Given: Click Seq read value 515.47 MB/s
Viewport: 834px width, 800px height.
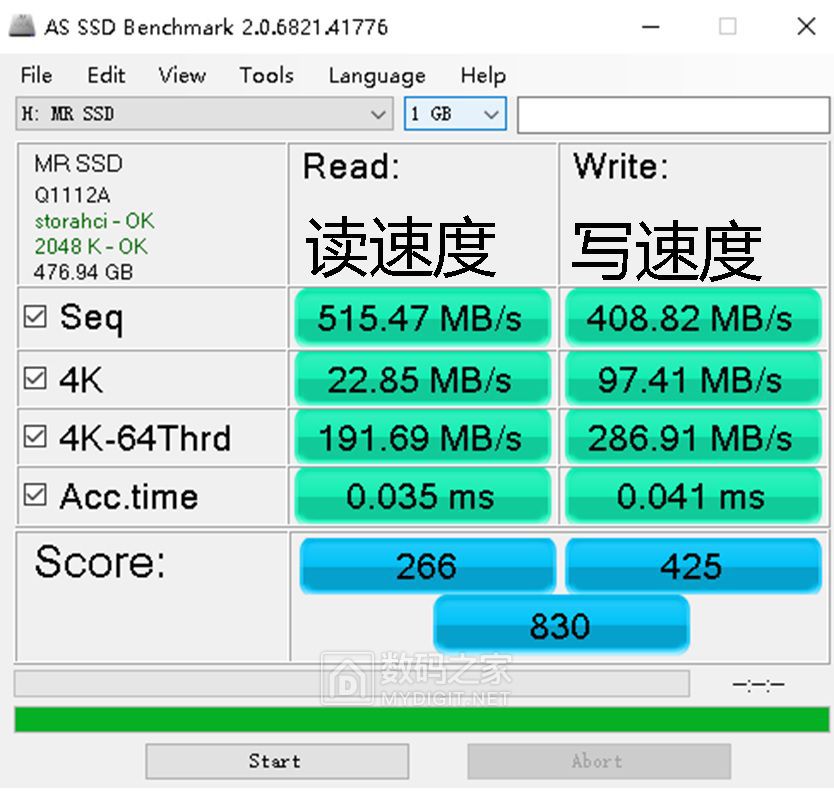Looking at the screenshot, I should (x=422, y=318).
